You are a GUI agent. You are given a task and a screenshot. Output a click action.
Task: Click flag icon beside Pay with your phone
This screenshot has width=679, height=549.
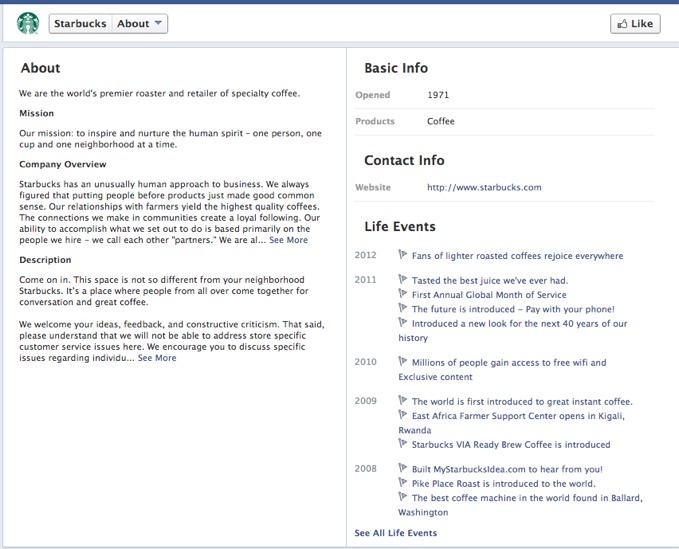403,308
